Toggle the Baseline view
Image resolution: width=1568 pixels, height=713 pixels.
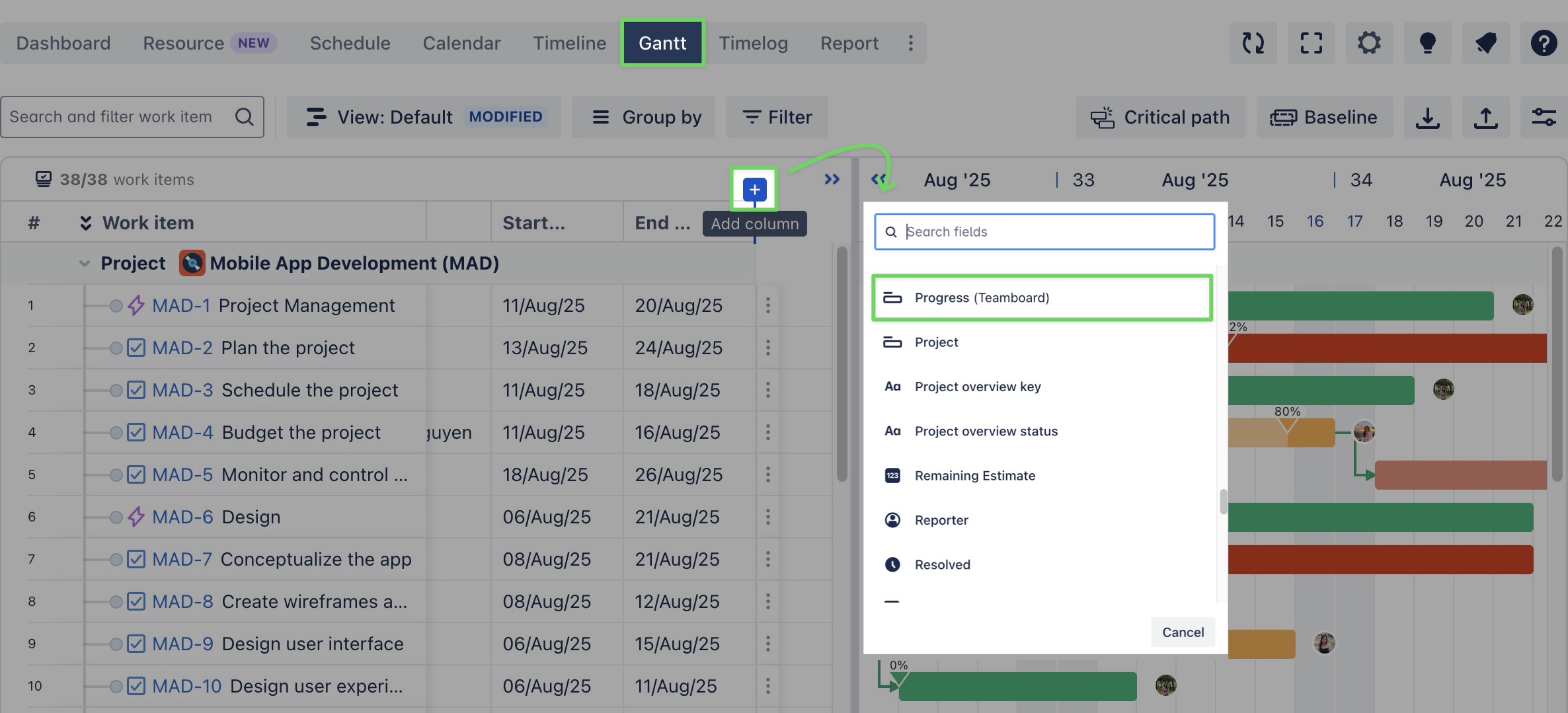pos(1324,118)
